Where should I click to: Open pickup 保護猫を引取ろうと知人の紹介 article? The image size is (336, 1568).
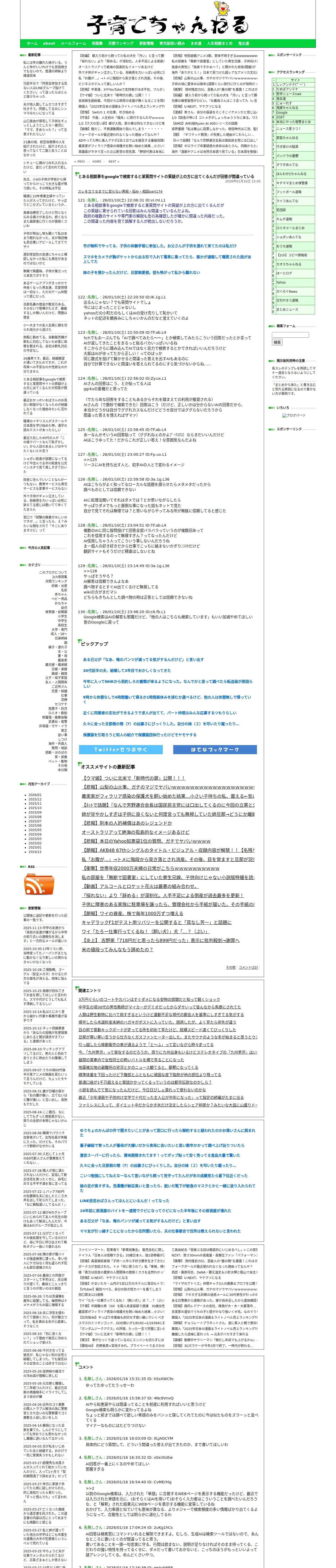point(140,734)
